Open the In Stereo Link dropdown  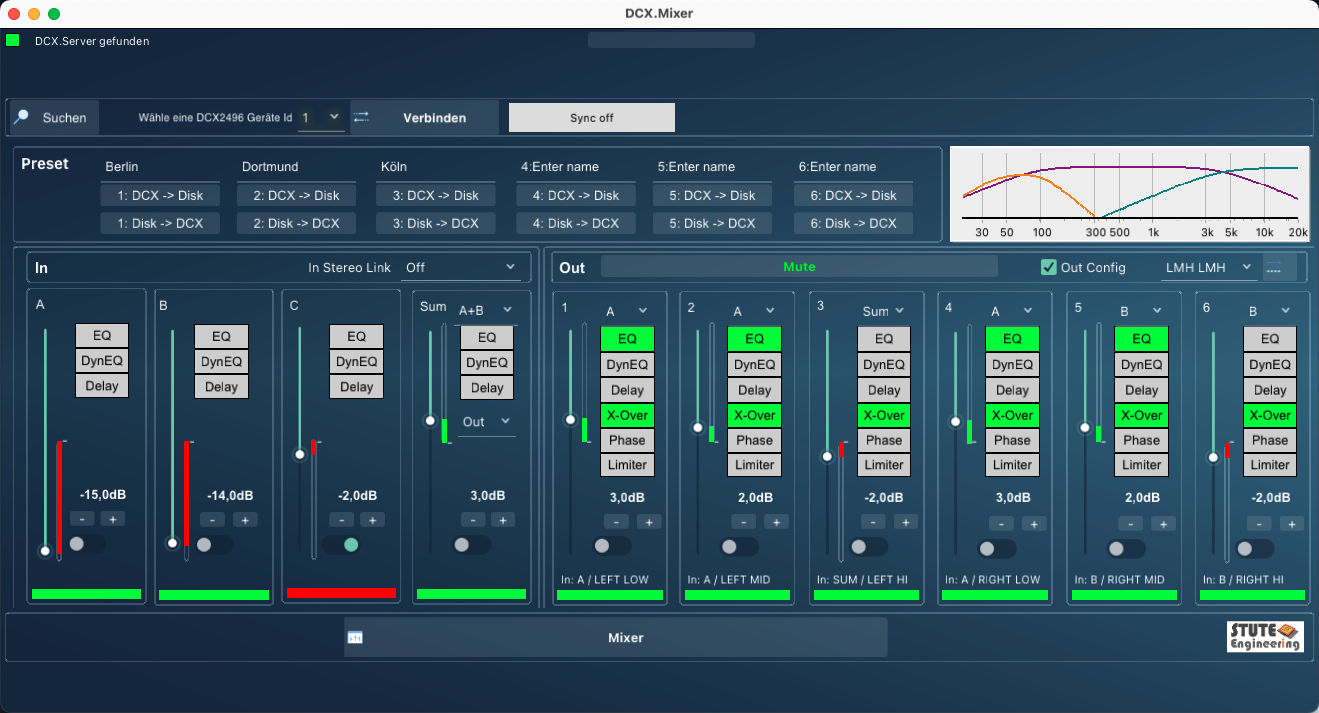click(x=461, y=268)
